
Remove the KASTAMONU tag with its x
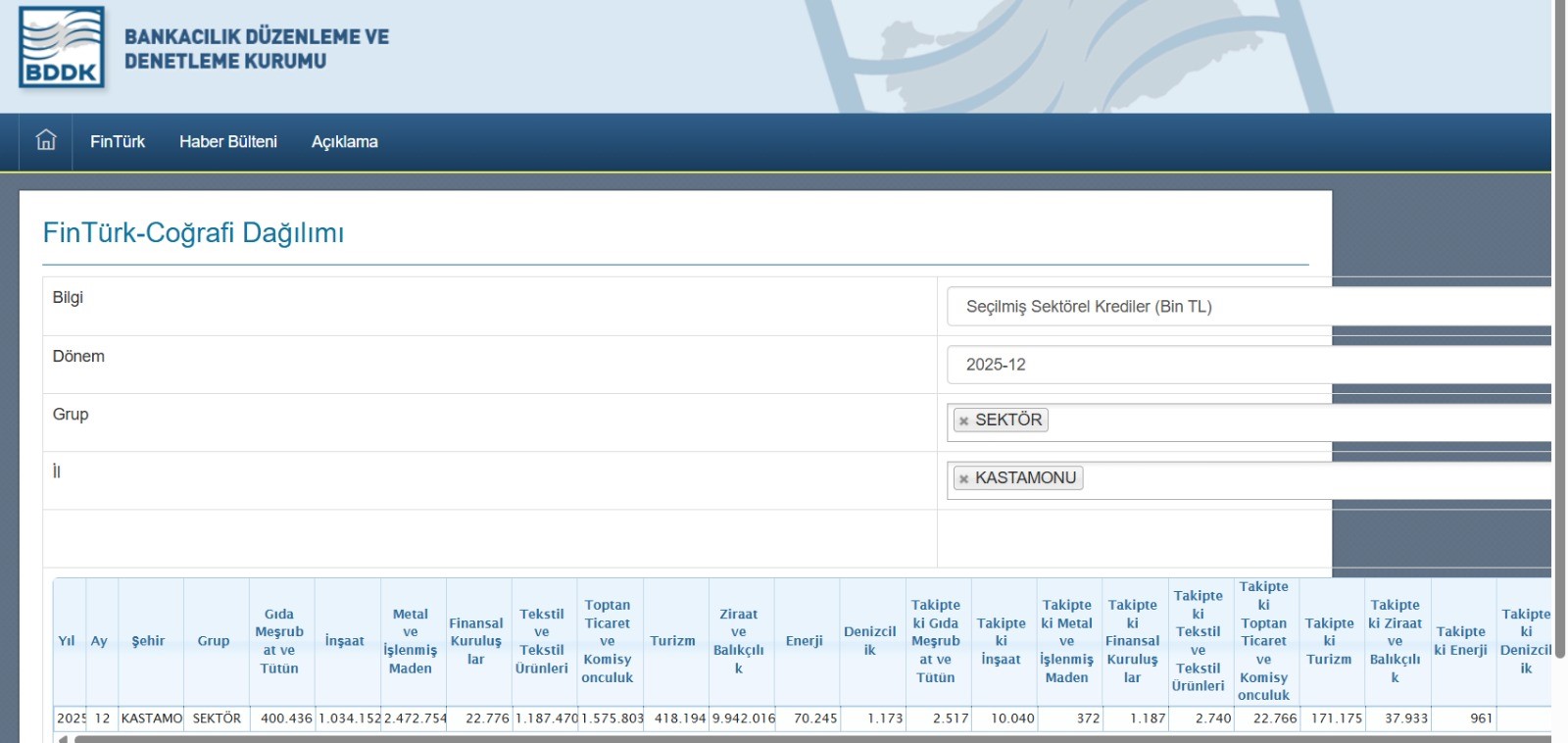[963, 478]
